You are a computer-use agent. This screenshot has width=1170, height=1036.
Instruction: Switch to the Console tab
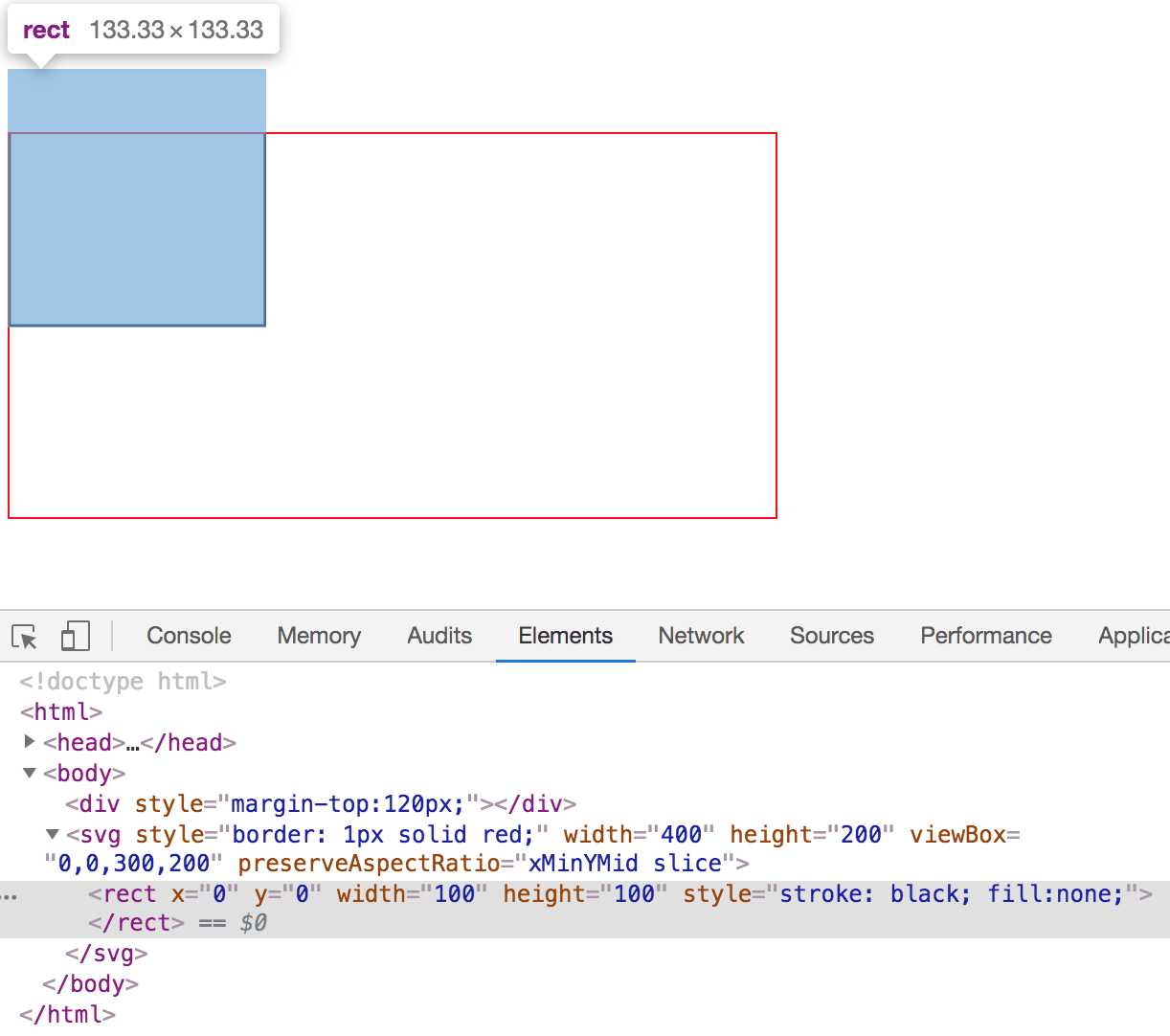click(189, 636)
